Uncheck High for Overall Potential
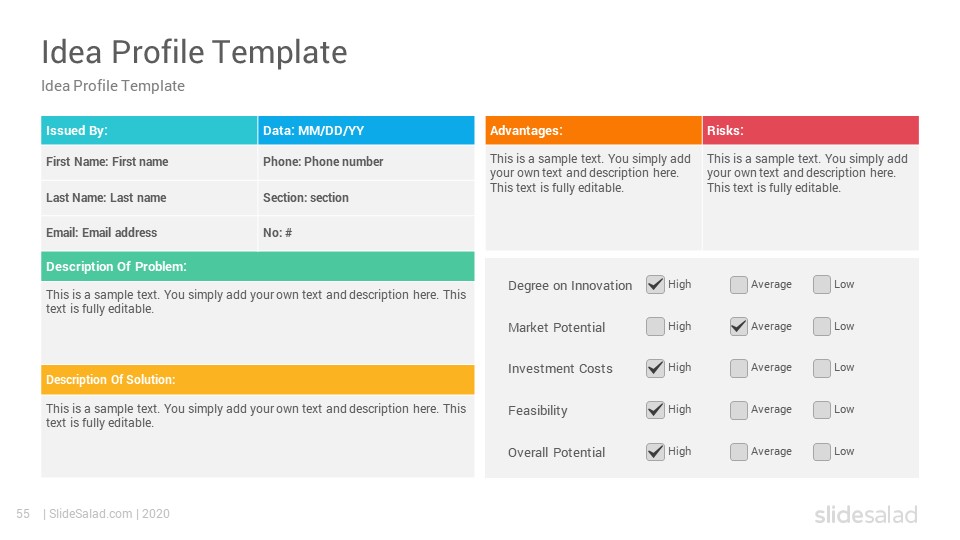Screen dimensions: 960x540 [655, 452]
